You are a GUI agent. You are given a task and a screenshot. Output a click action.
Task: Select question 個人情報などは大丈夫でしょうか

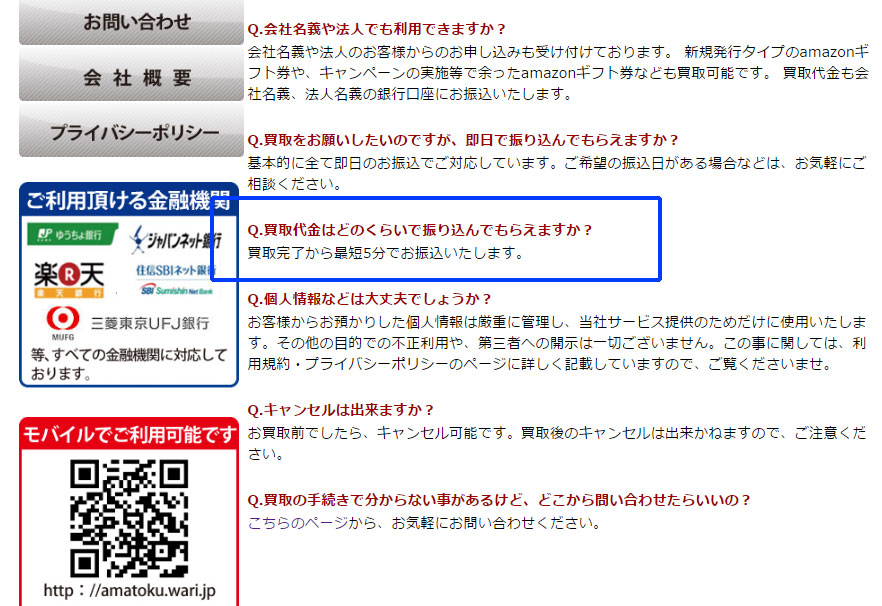point(370,299)
